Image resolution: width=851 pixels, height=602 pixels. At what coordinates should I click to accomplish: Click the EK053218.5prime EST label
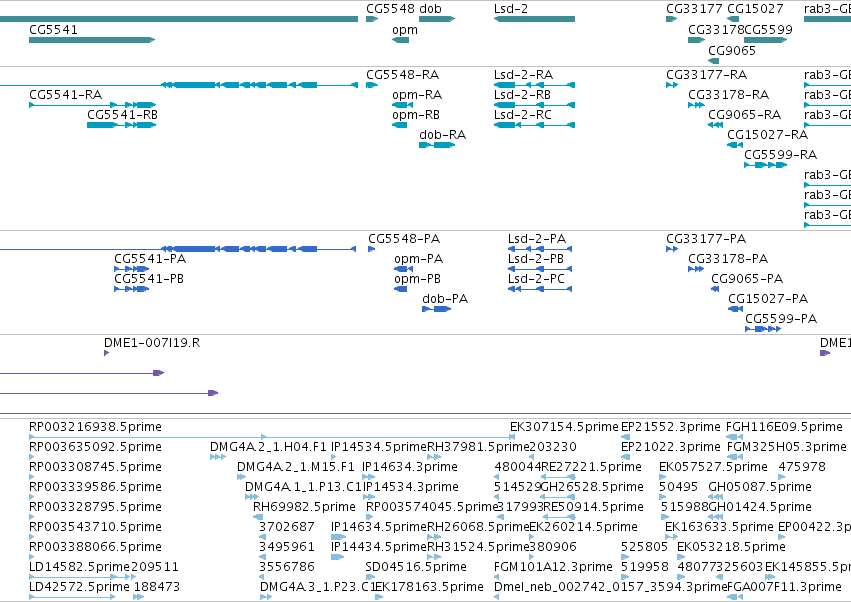pyautogui.click(x=731, y=547)
